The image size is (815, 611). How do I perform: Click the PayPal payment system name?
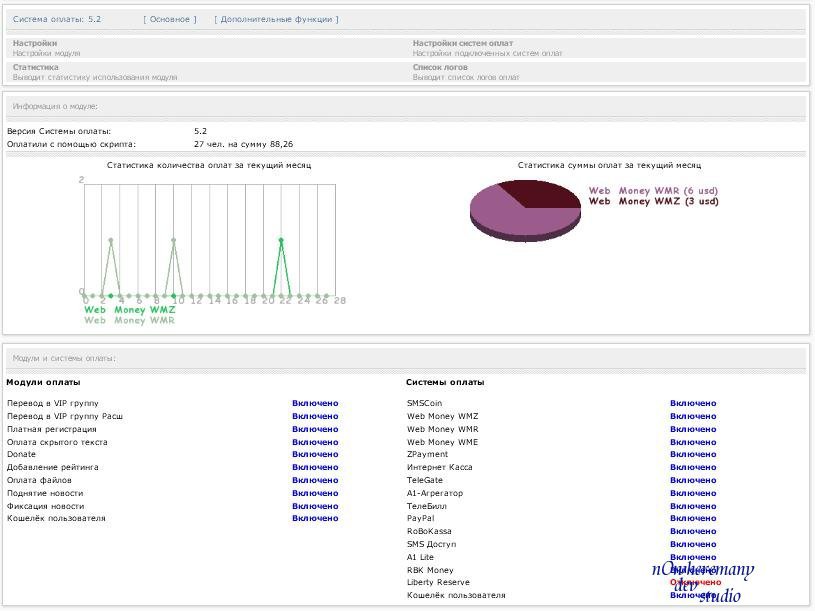click(420, 518)
